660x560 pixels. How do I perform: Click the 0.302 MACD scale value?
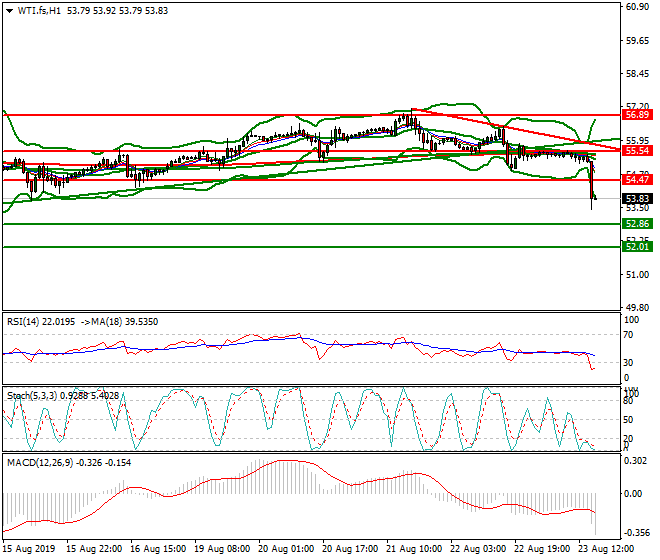coord(635,461)
